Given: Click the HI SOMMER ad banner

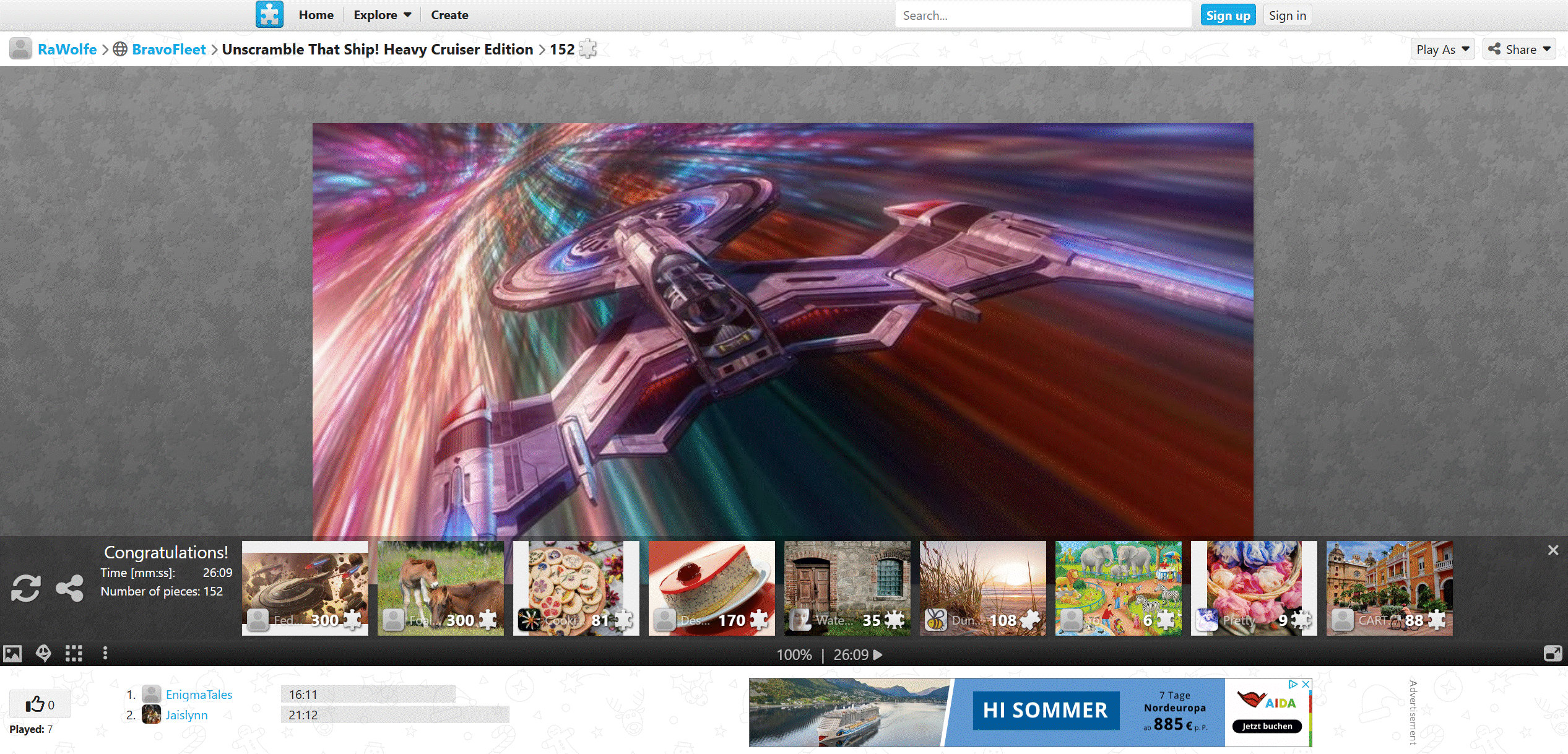Looking at the screenshot, I should [x=1030, y=713].
